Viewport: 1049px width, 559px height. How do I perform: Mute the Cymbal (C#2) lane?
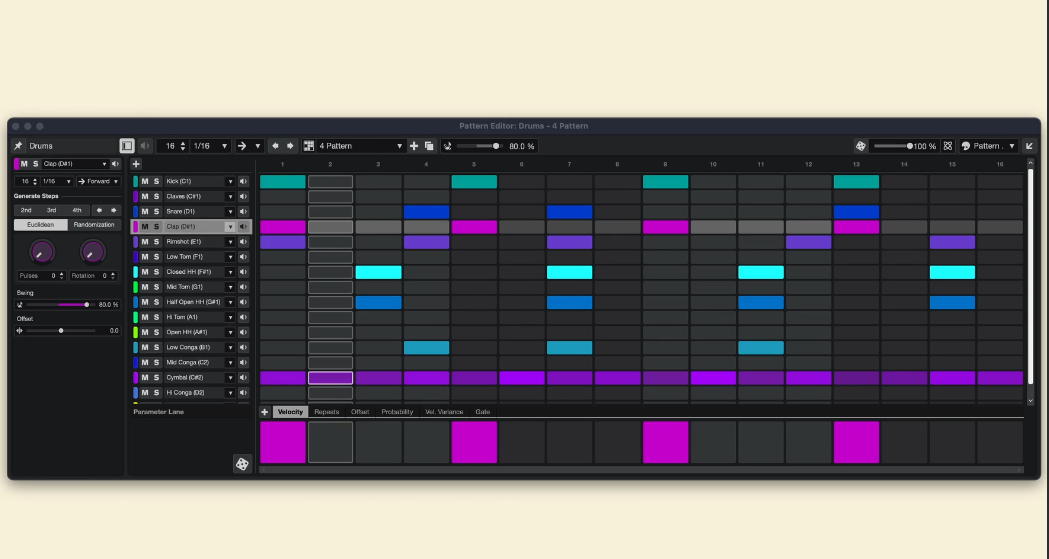click(145, 378)
